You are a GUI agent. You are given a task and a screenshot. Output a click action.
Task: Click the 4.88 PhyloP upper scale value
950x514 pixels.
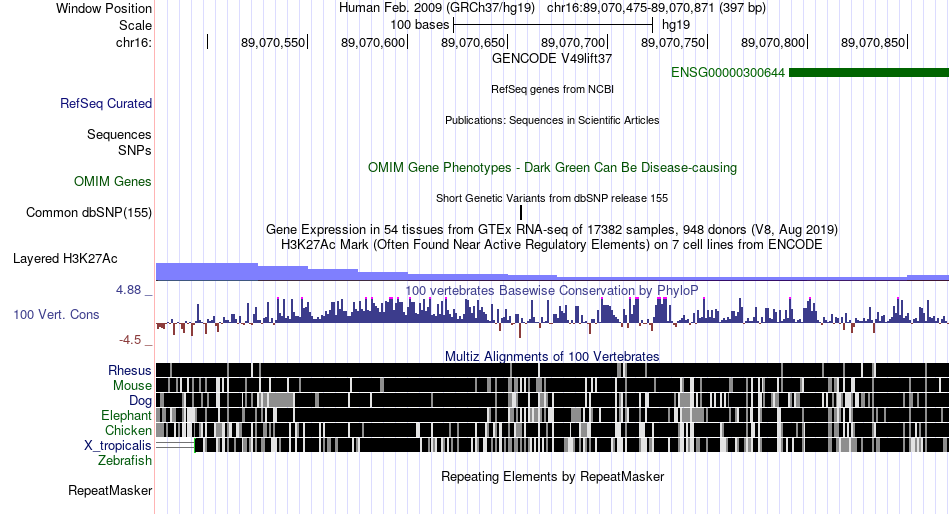coord(128,290)
